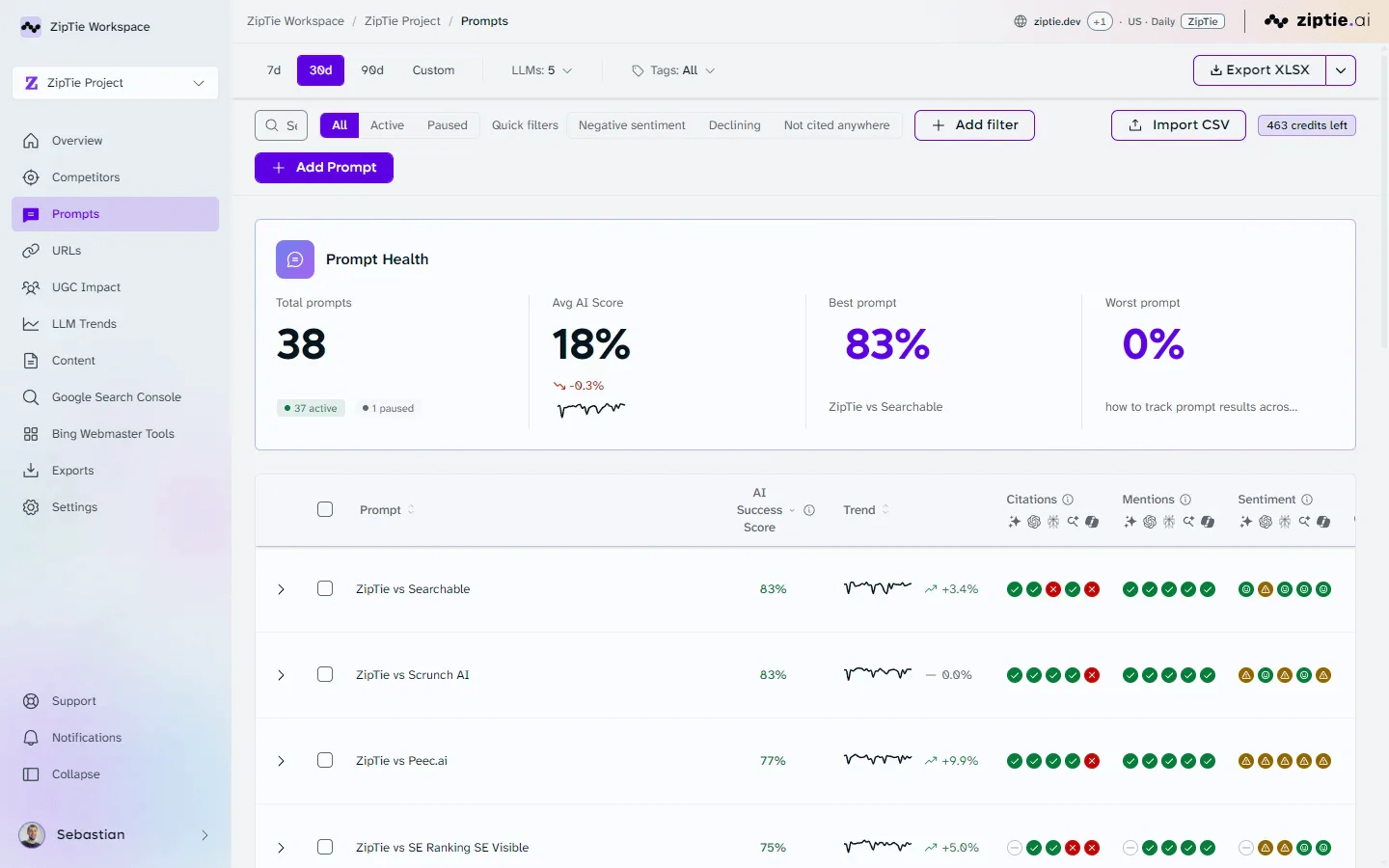Expand the ZipTie vs Scrunch AI row
The width and height of the screenshot is (1389, 868).
(281, 675)
